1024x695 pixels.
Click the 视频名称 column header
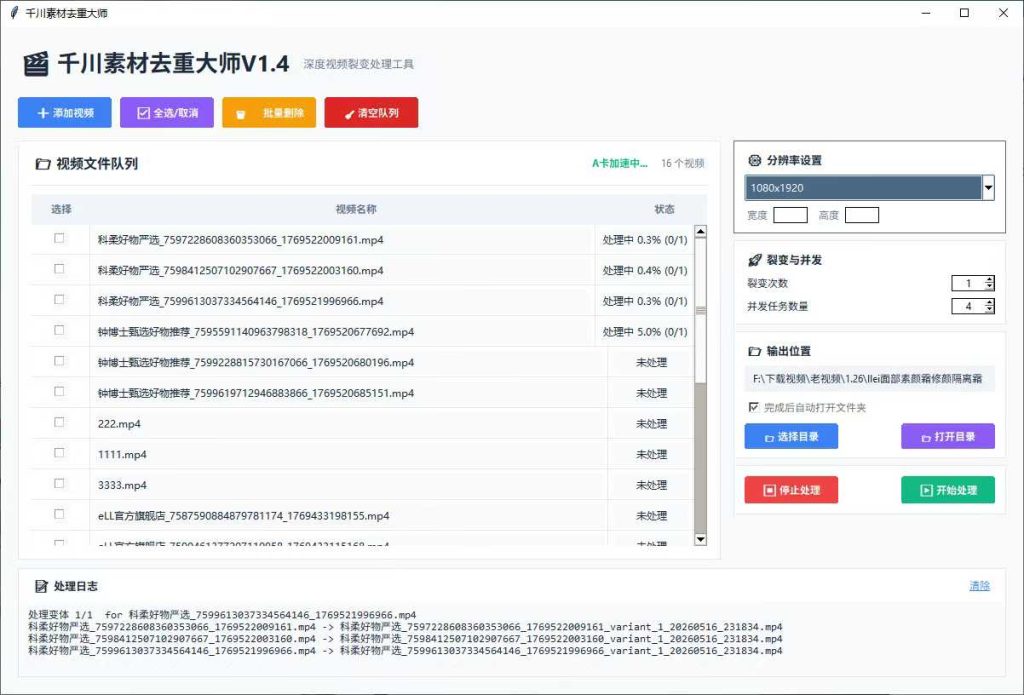(356, 209)
